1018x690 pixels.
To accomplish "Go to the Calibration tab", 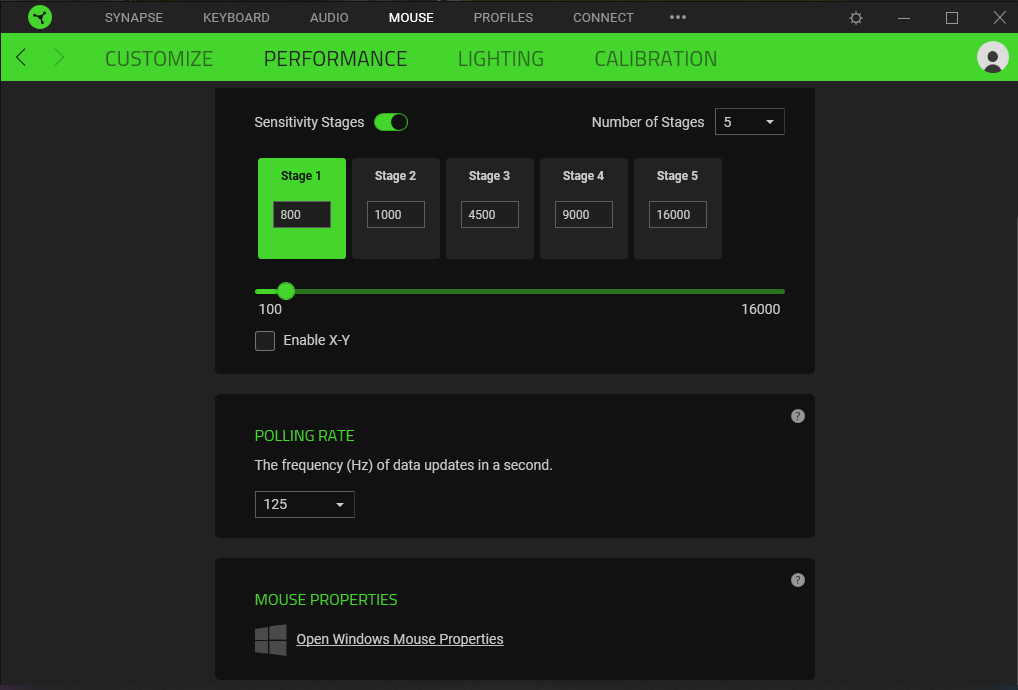I will click(655, 59).
